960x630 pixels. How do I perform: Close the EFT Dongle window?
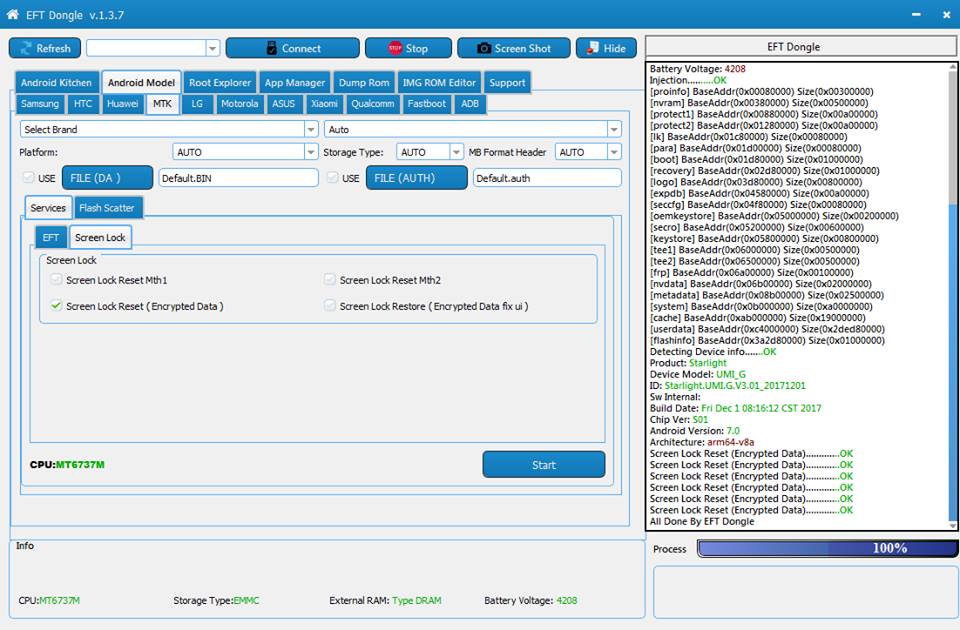(943, 16)
